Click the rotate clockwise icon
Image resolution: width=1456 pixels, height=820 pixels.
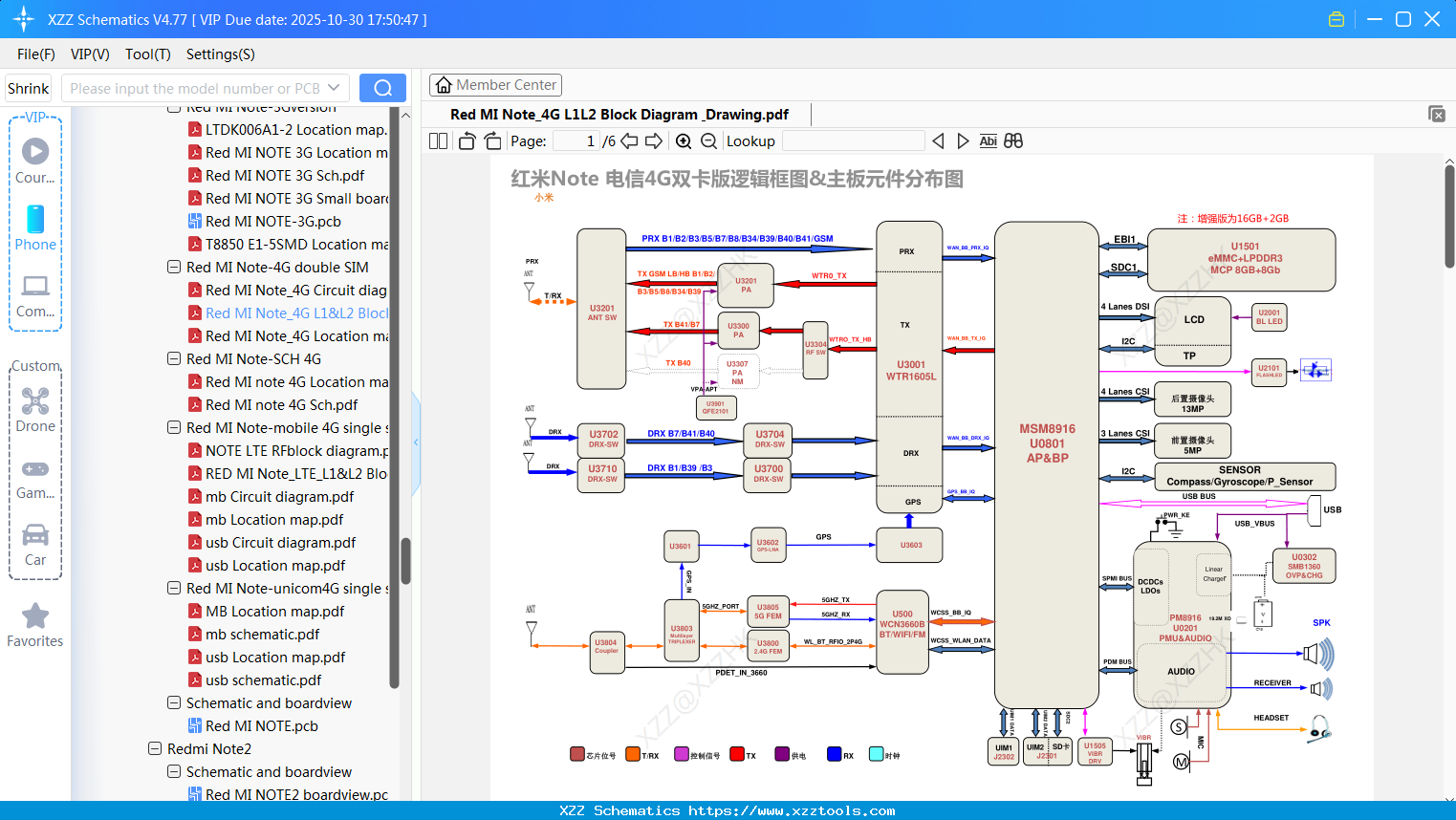tap(491, 140)
